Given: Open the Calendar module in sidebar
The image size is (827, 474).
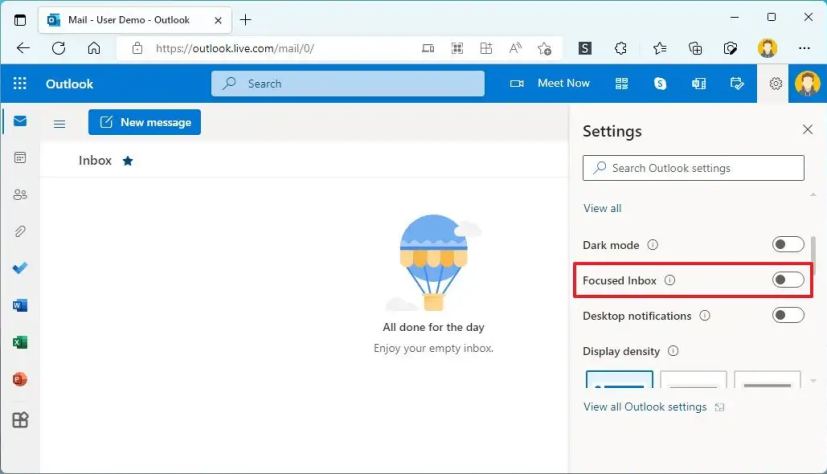Looking at the screenshot, I should click(20, 158).
